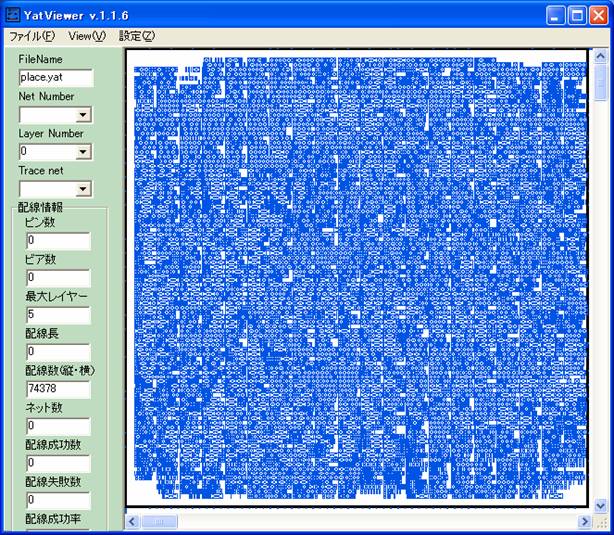Click the Net Number label

[46, 96]
